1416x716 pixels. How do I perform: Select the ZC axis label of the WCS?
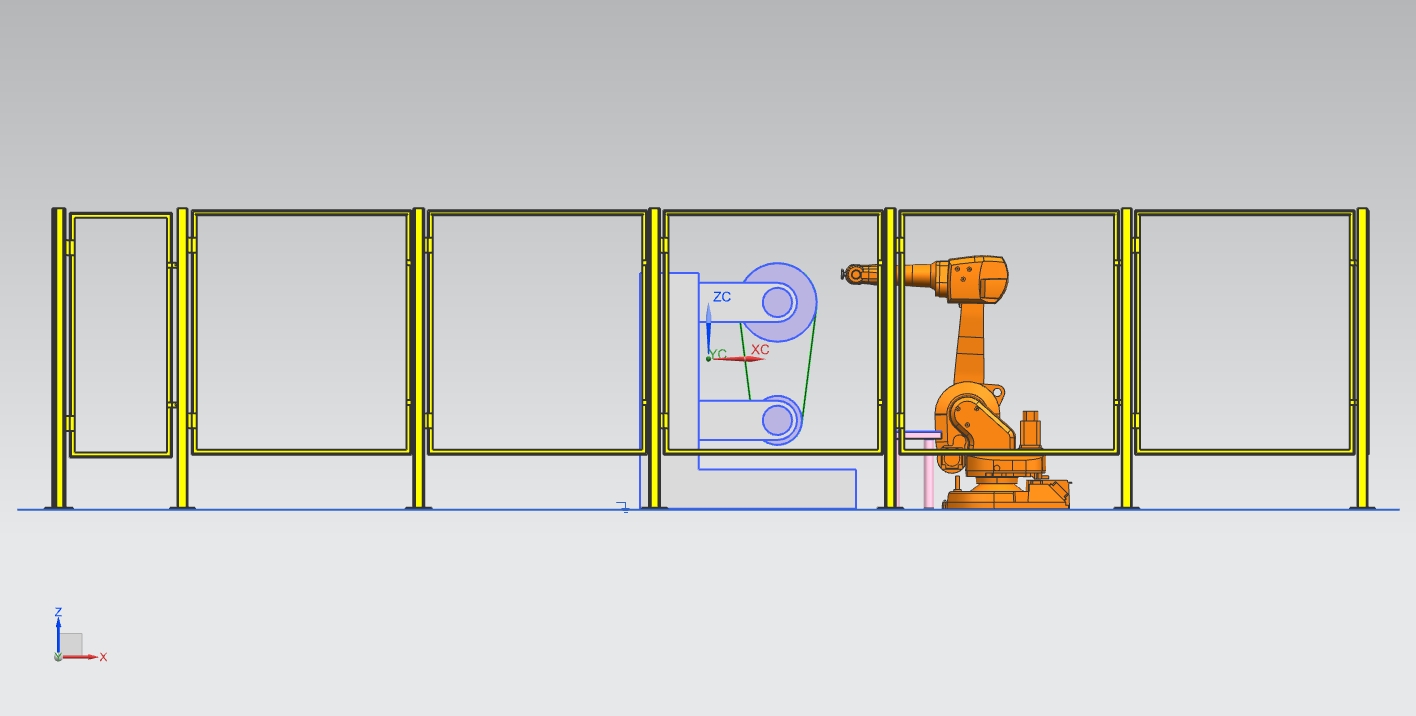click(721, 297)
